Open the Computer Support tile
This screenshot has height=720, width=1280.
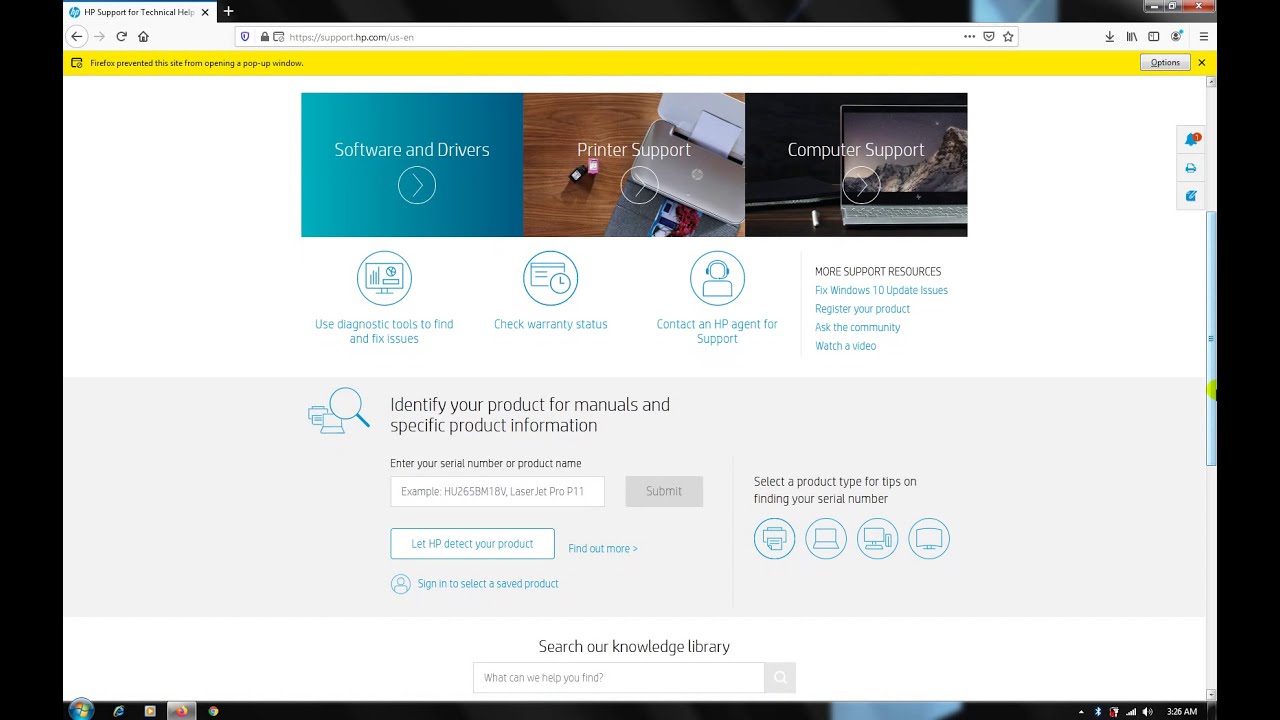pyautogui.click(x=856, y=165)
